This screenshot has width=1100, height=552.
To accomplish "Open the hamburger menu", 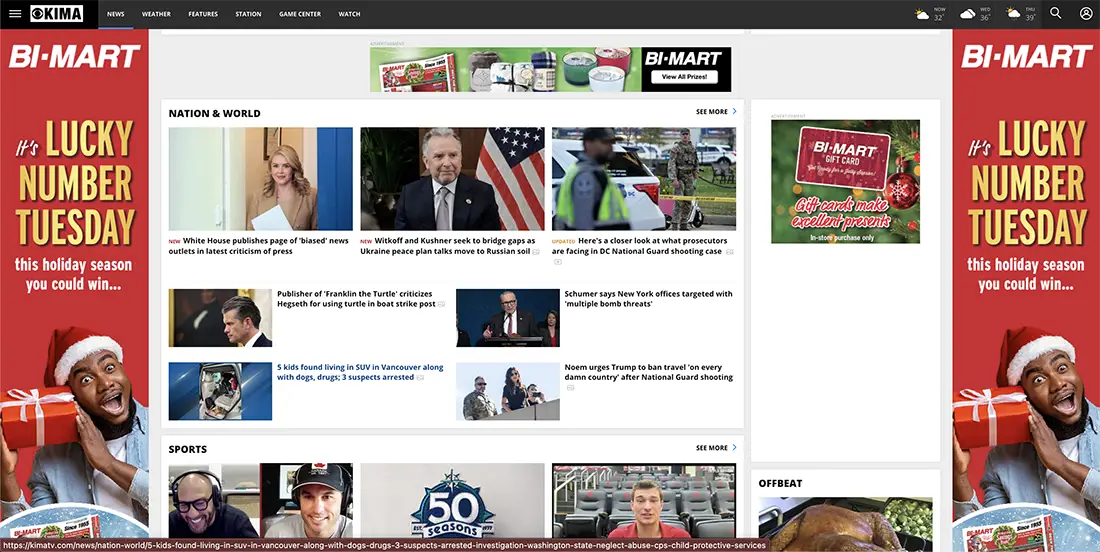I will 15,13.
